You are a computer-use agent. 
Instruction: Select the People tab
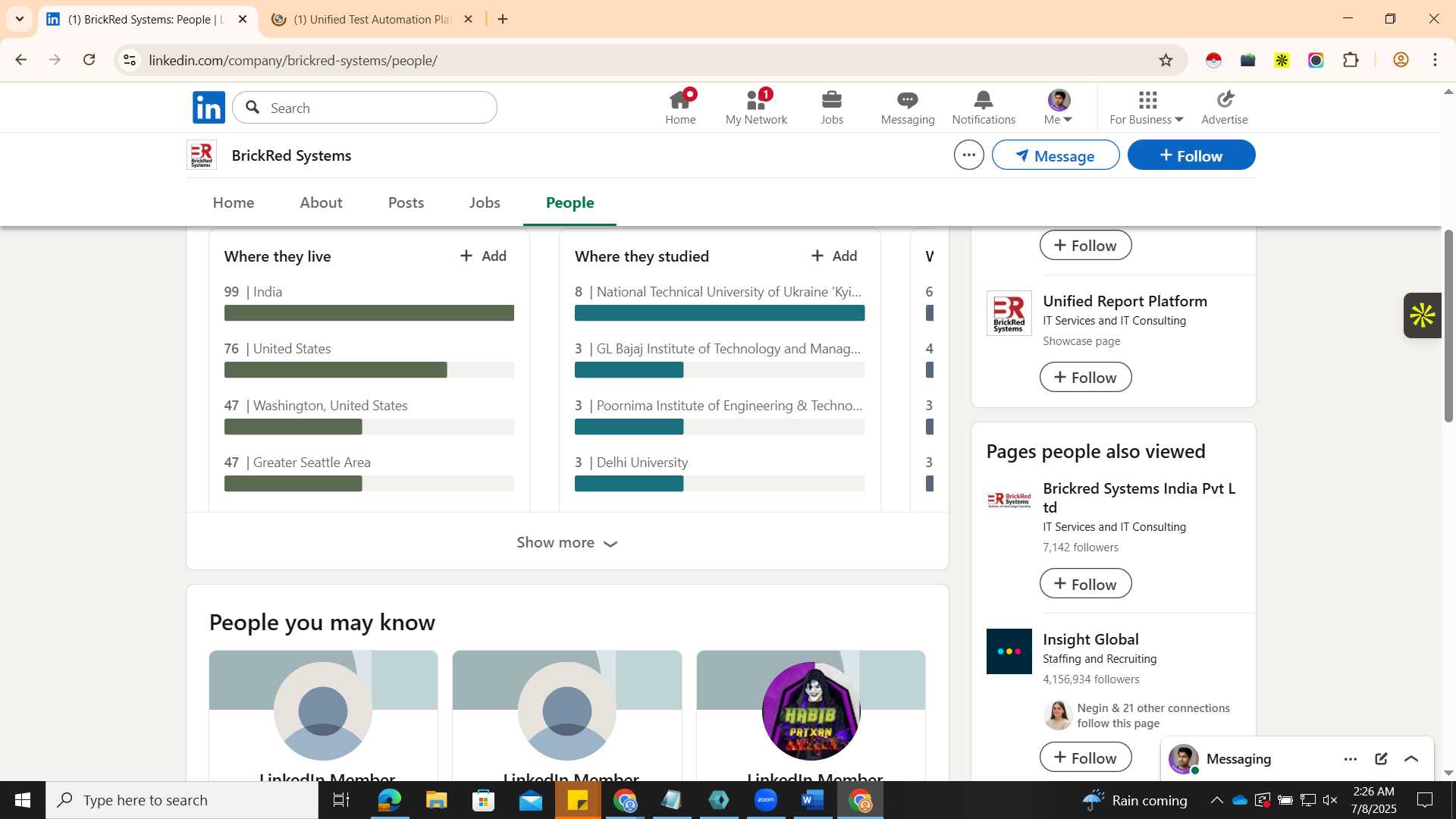(570, 202)
